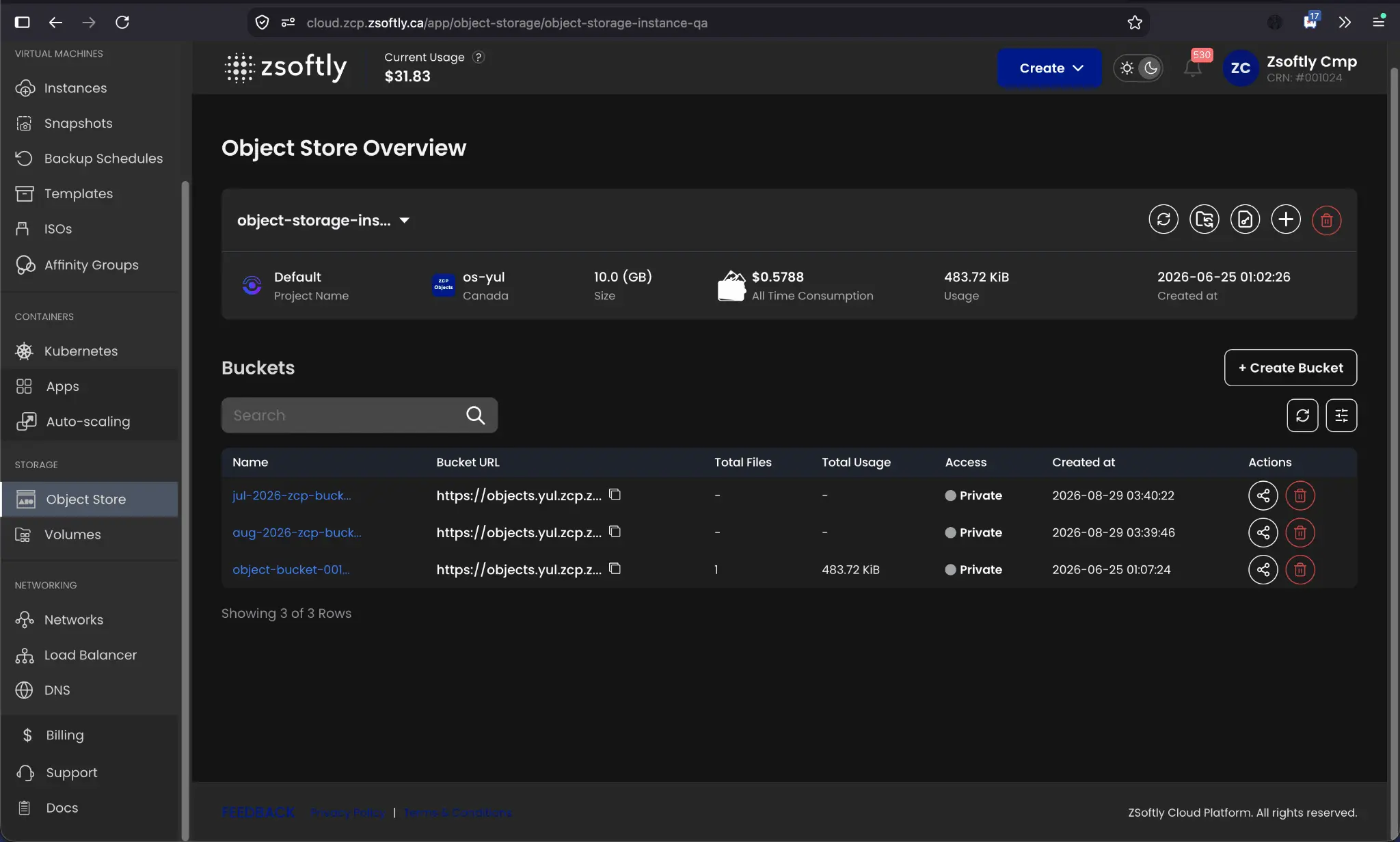Click the $0.5788 All Time Consumption value

(x=778, y=277)
